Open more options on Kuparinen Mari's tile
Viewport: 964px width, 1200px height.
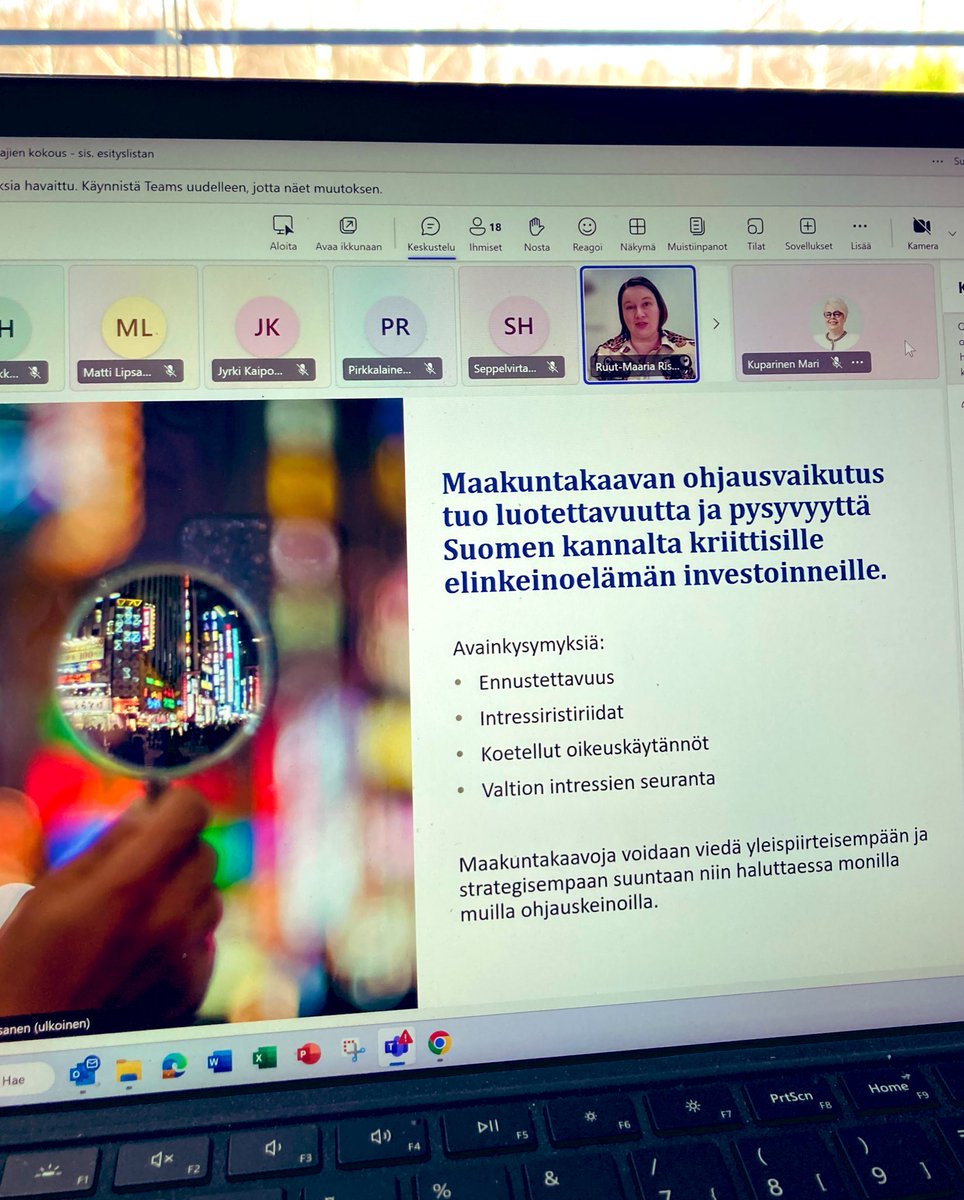(x=857, y=362)
